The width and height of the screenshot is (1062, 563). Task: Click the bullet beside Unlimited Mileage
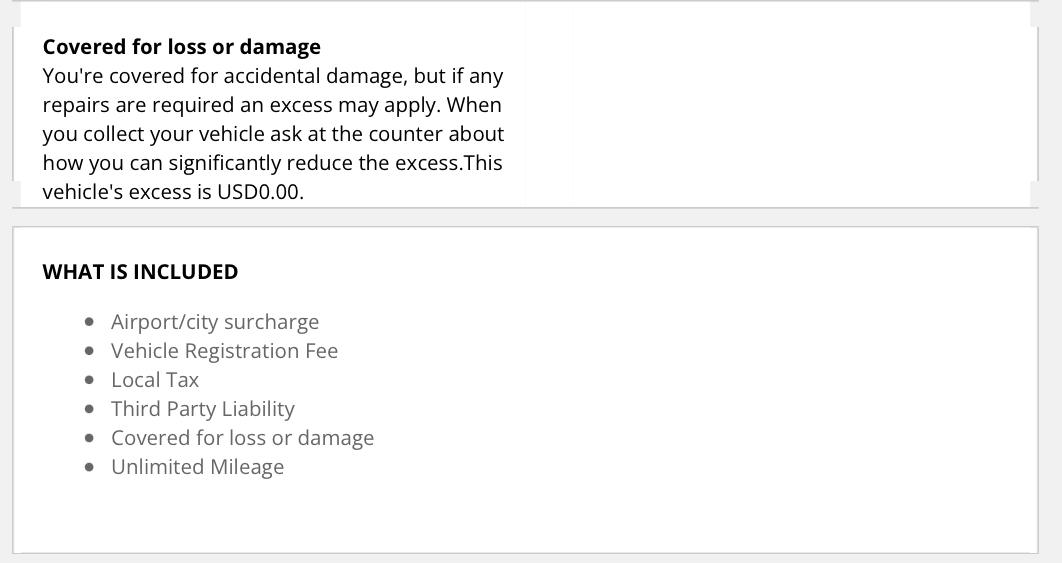click(91, 467)
